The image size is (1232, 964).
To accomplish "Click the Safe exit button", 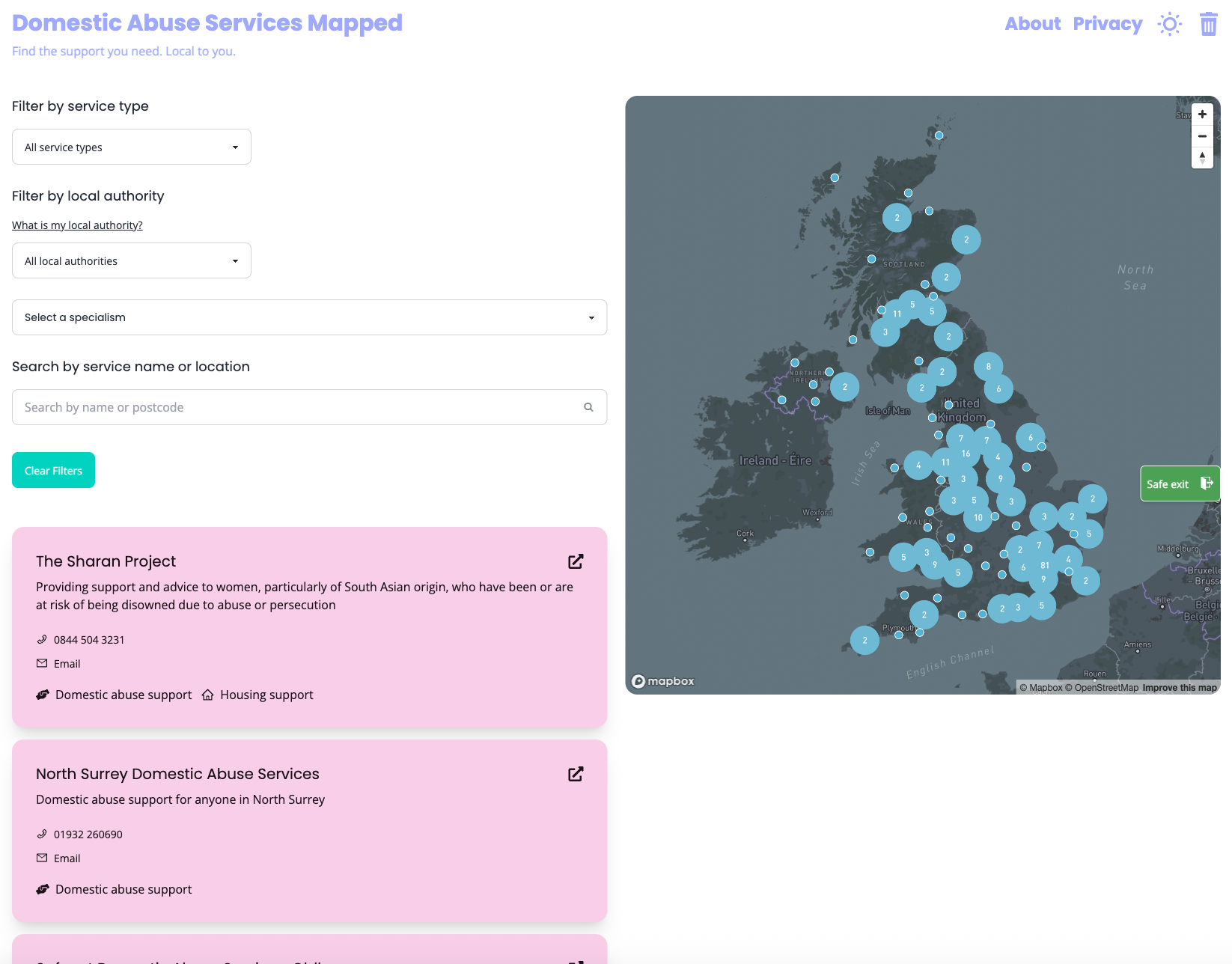I will [1179, 483].
